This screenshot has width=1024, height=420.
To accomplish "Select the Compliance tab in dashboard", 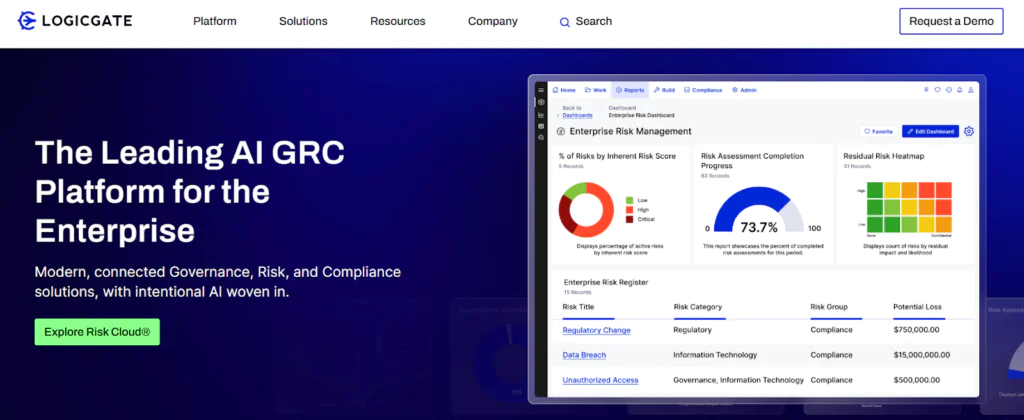I will tap(703, 90).
